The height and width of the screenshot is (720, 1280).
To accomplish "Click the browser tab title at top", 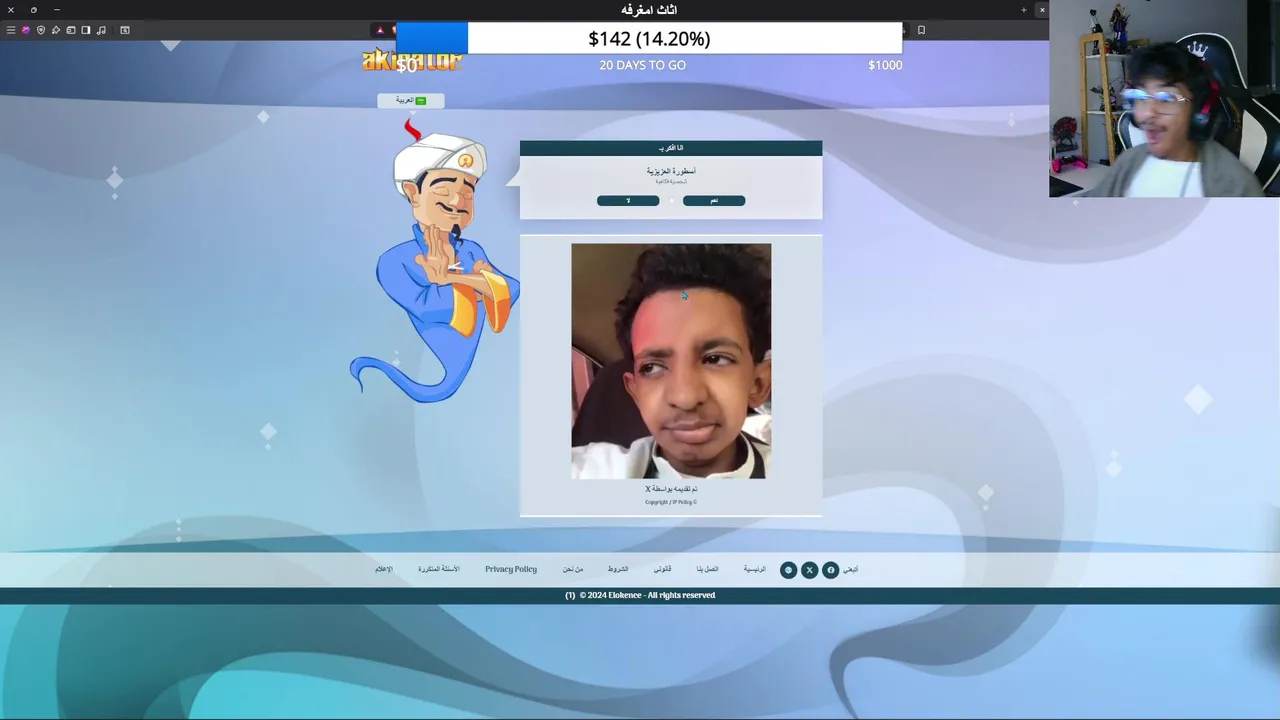I will click(x=649, y=10).
